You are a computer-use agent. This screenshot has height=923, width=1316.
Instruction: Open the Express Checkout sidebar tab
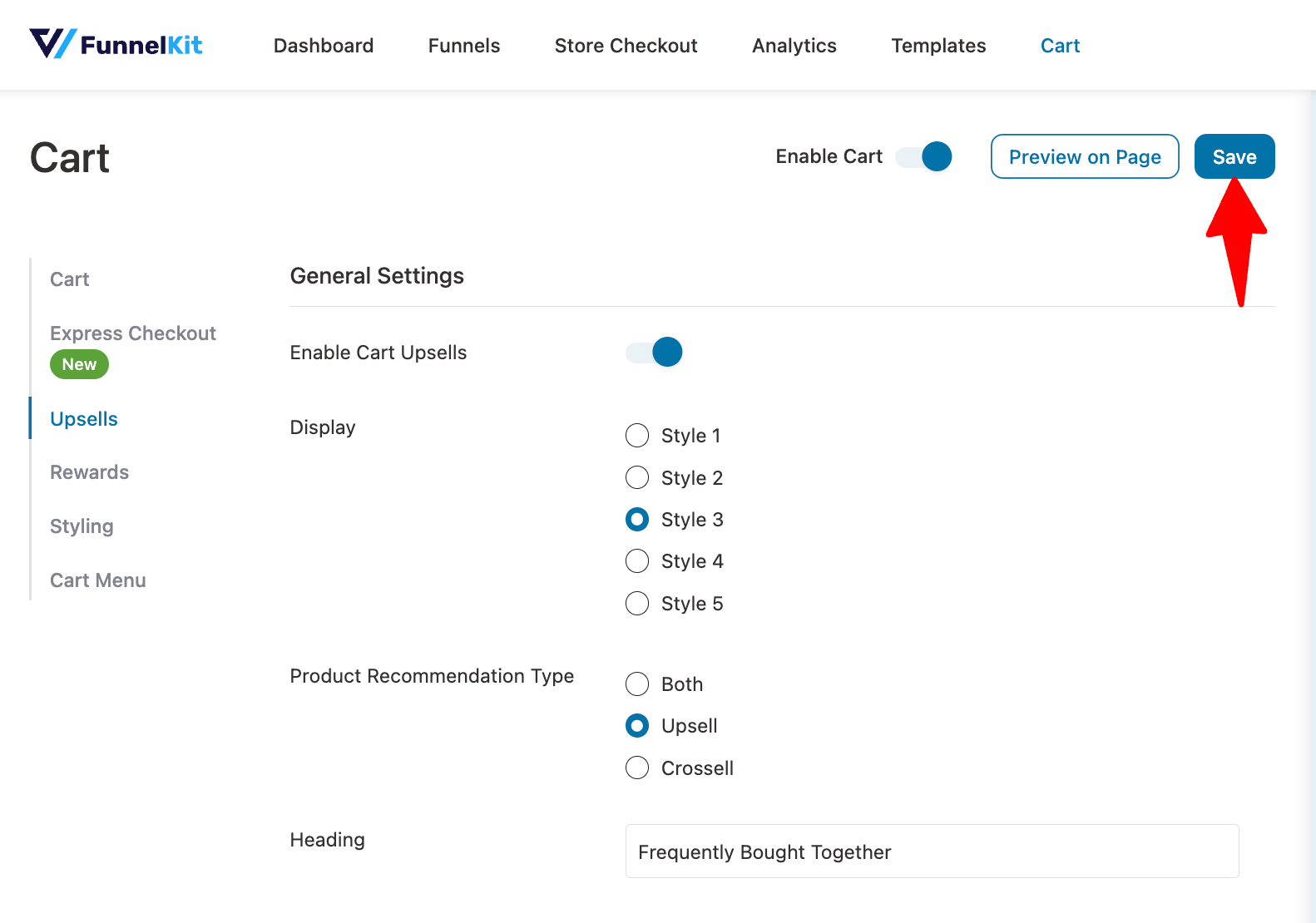(133, 333)
